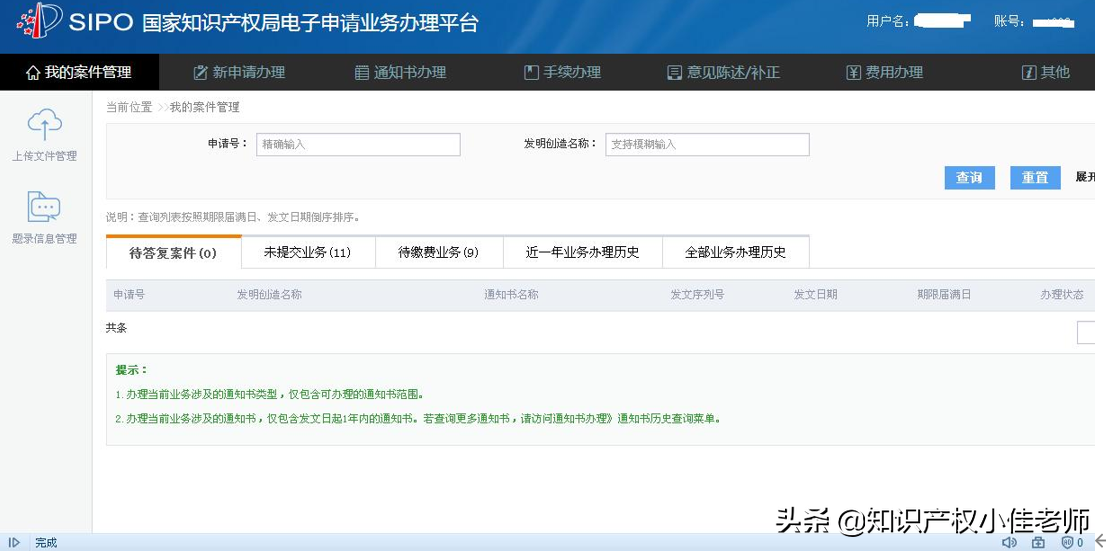This screenshot has width=1106, height=551.
Task: Click the 当前位置 breadcrumb text
Action: [x=129, y=107]
